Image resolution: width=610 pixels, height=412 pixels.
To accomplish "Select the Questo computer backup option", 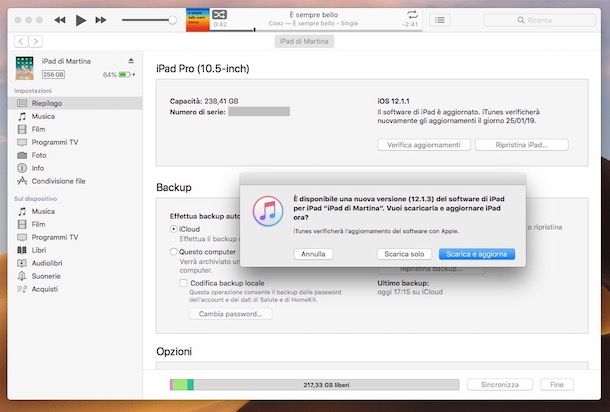I will [173, 252].
